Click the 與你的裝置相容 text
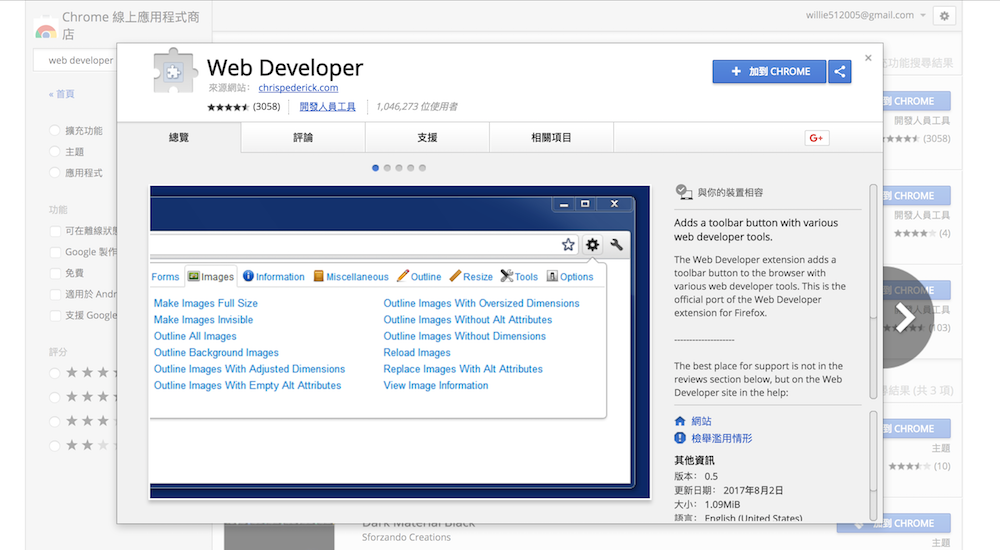1000x550 pixels. [x=730, y=193]
